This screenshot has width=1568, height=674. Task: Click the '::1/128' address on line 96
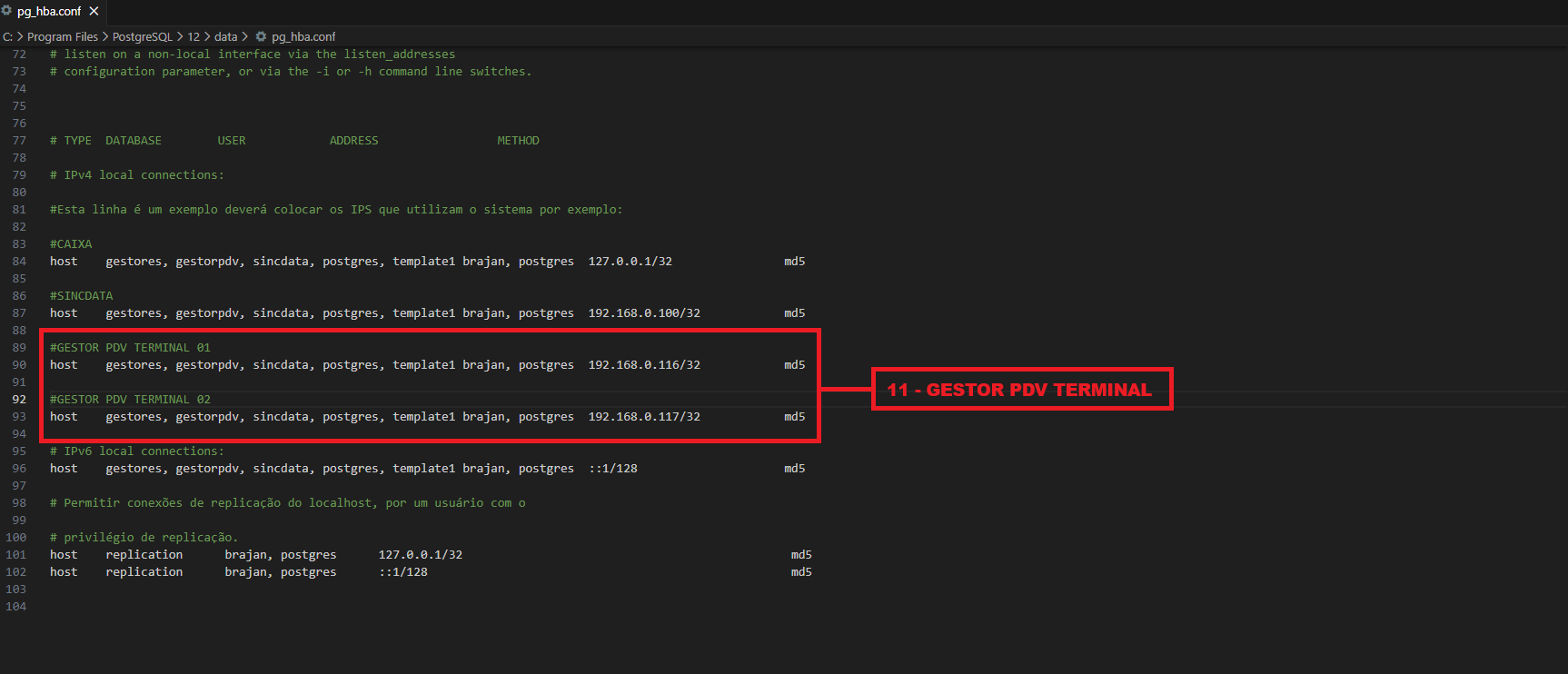613,469
